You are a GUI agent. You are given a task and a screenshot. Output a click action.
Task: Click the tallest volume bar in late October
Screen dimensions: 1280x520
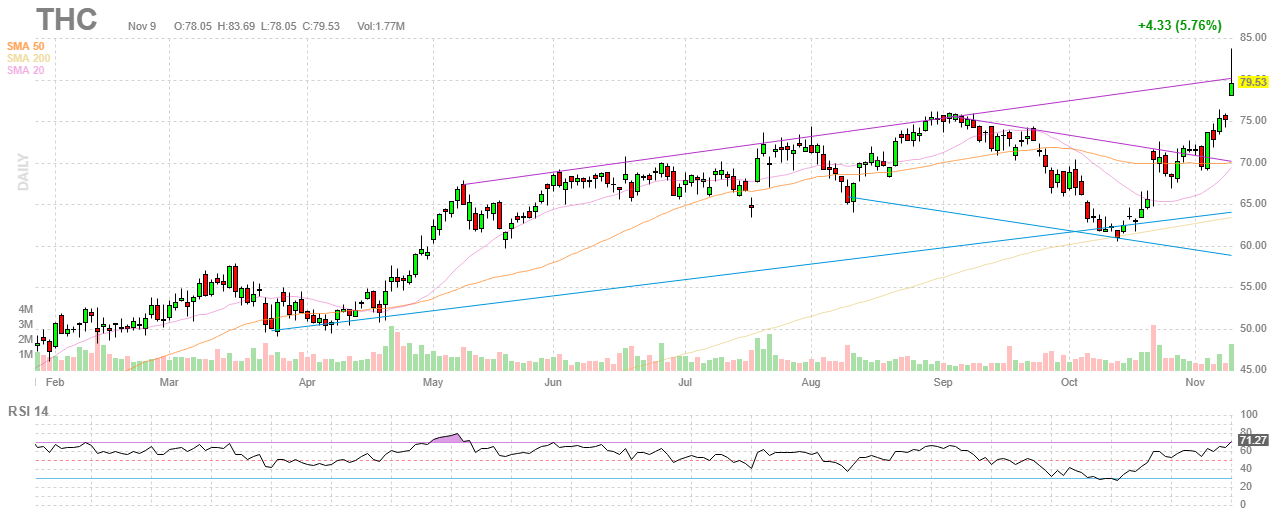click(1153, 348)
